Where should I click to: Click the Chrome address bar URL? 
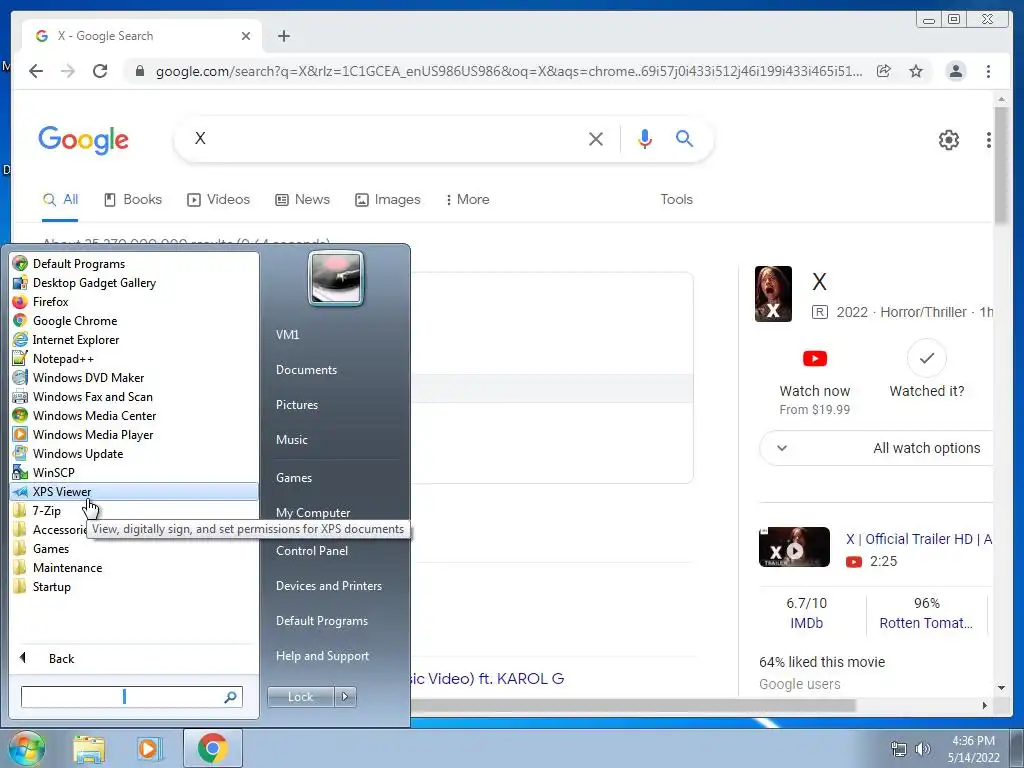(509, 71)
